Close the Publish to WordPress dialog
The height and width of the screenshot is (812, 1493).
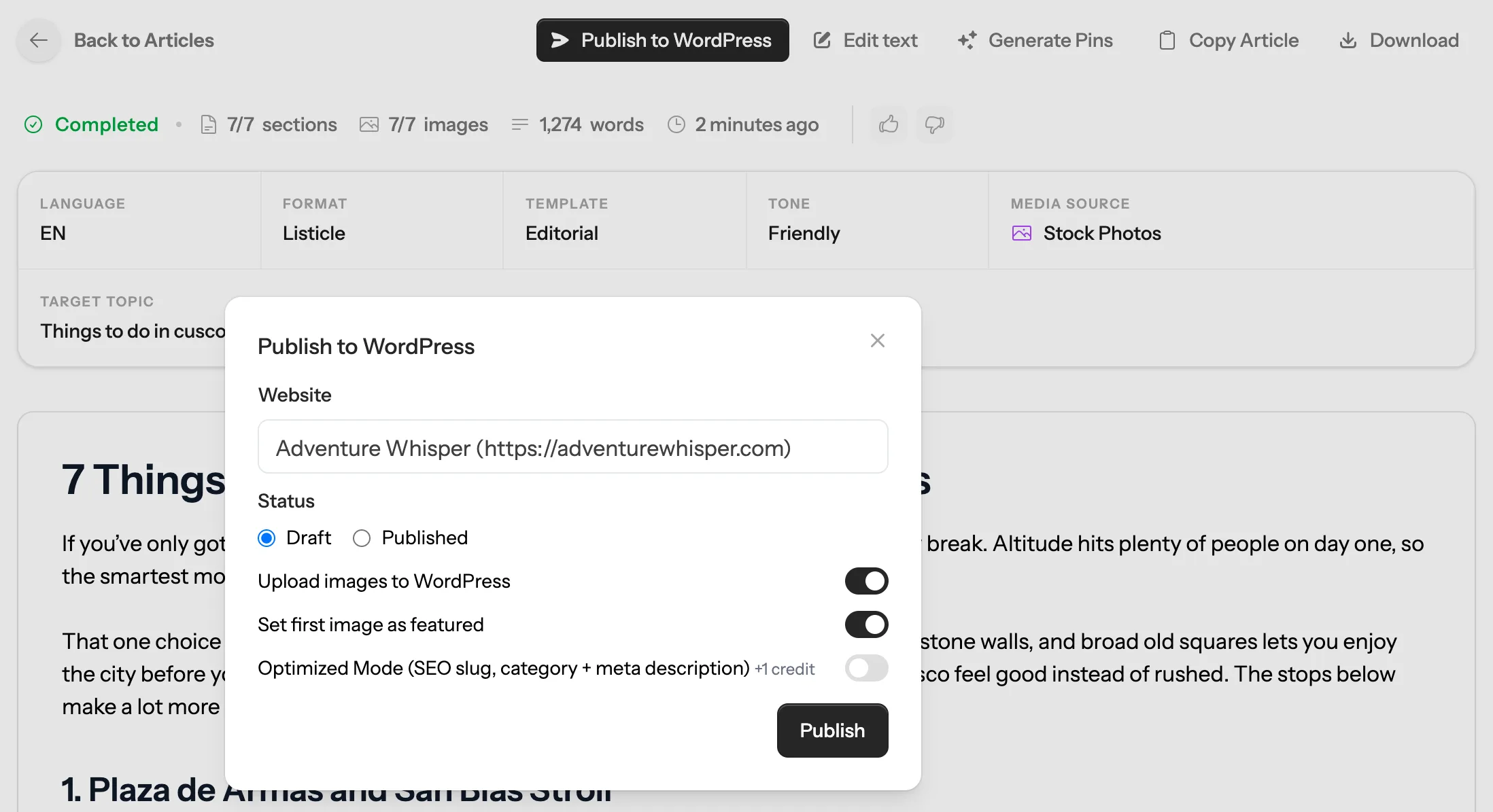(877, 340)
